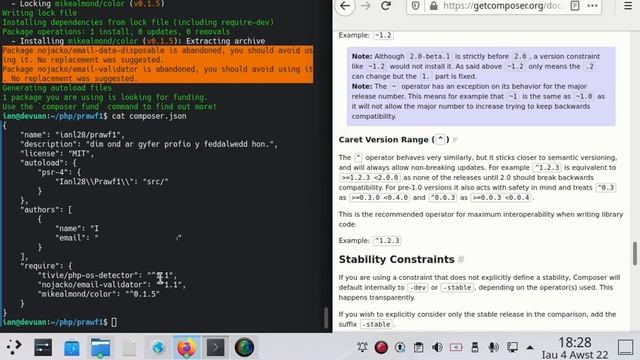This screenshot has width=640, height=360.
Task: Click the red record tray icon
Action: tap(381, 347)
